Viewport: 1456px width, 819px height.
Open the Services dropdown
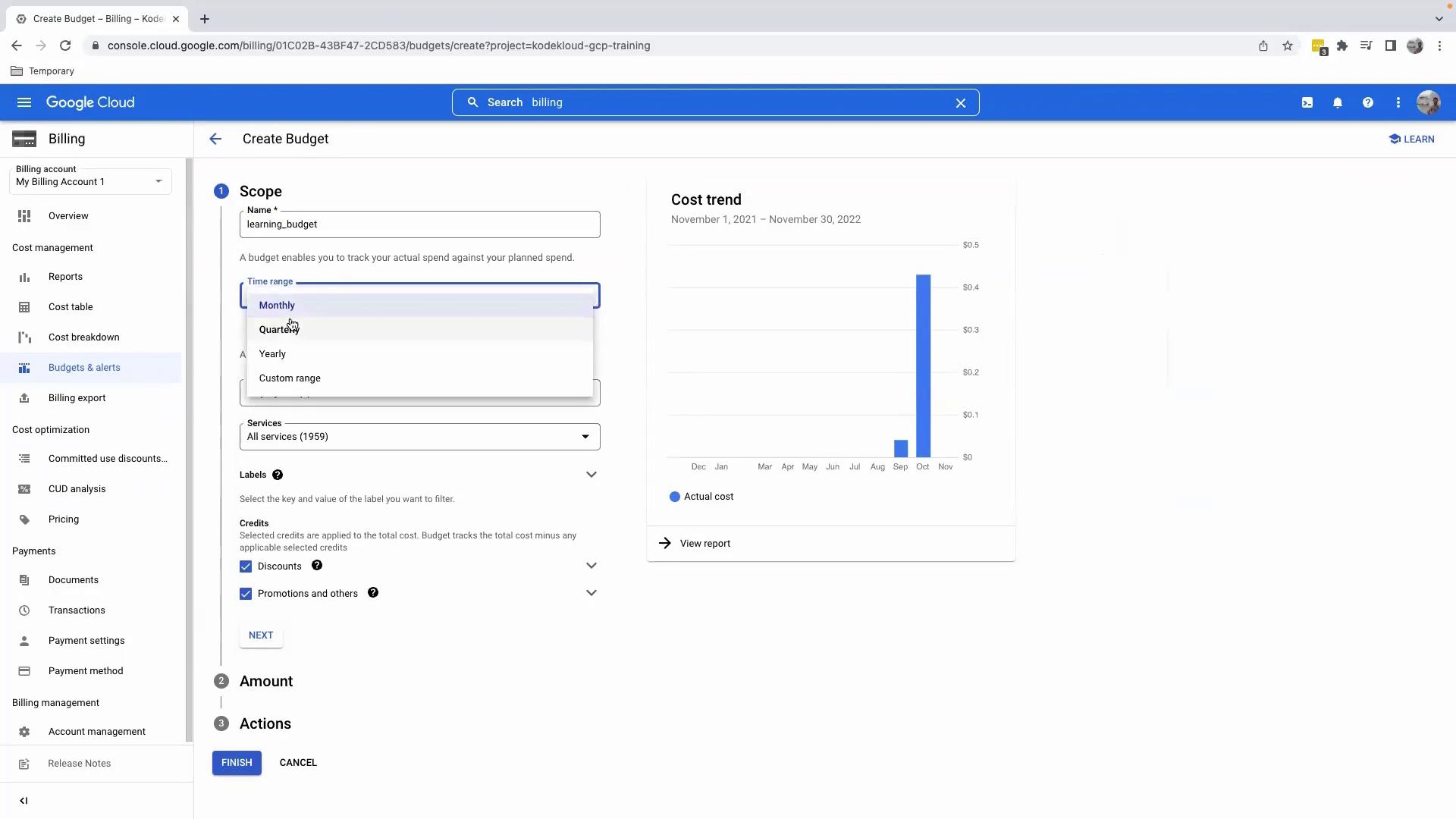point(419,437)
